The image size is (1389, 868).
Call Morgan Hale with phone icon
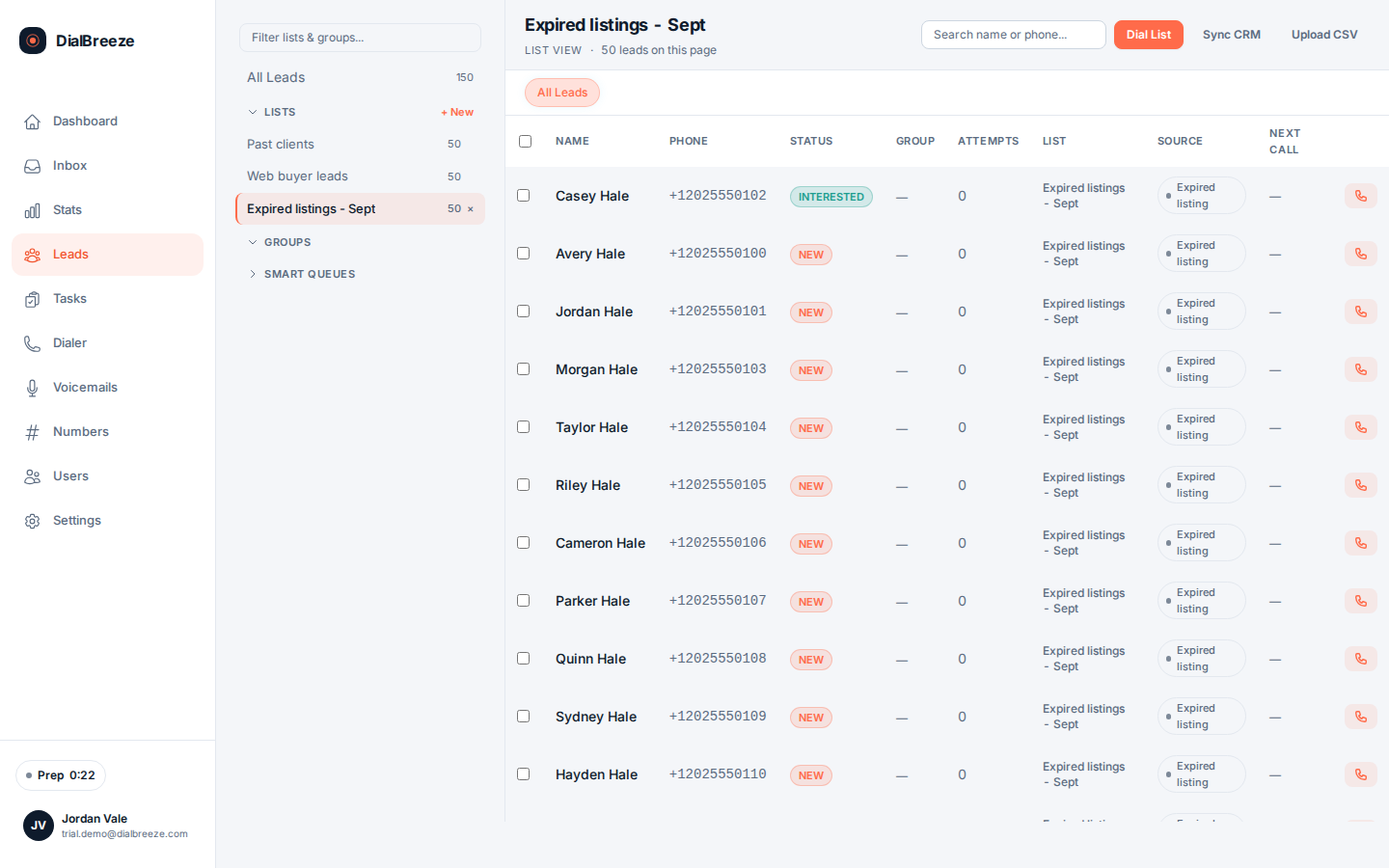click(x=1360, y=369)
